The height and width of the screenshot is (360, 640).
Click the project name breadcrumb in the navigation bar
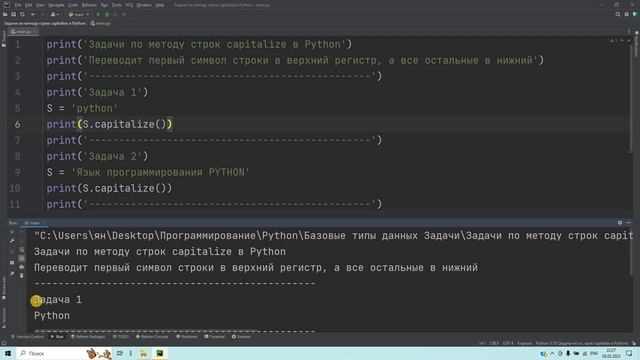tap(45, 23)
